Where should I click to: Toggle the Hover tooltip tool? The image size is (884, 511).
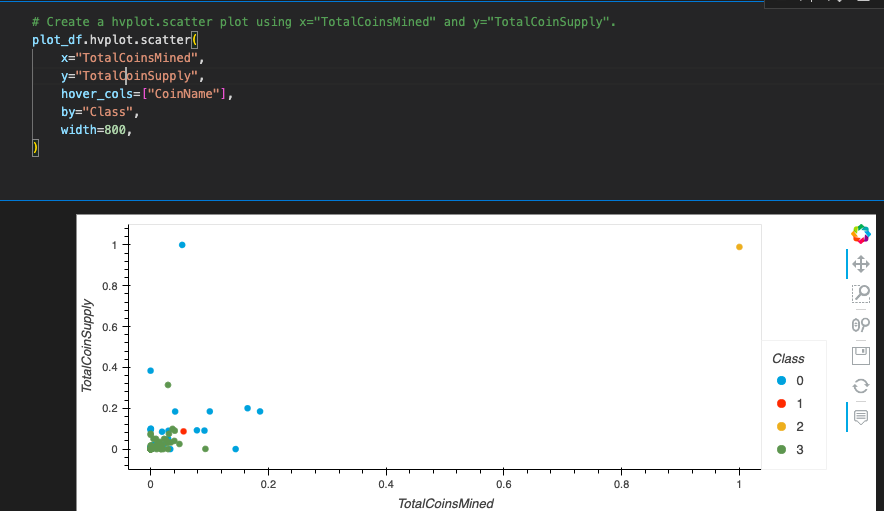click(860, 417)
